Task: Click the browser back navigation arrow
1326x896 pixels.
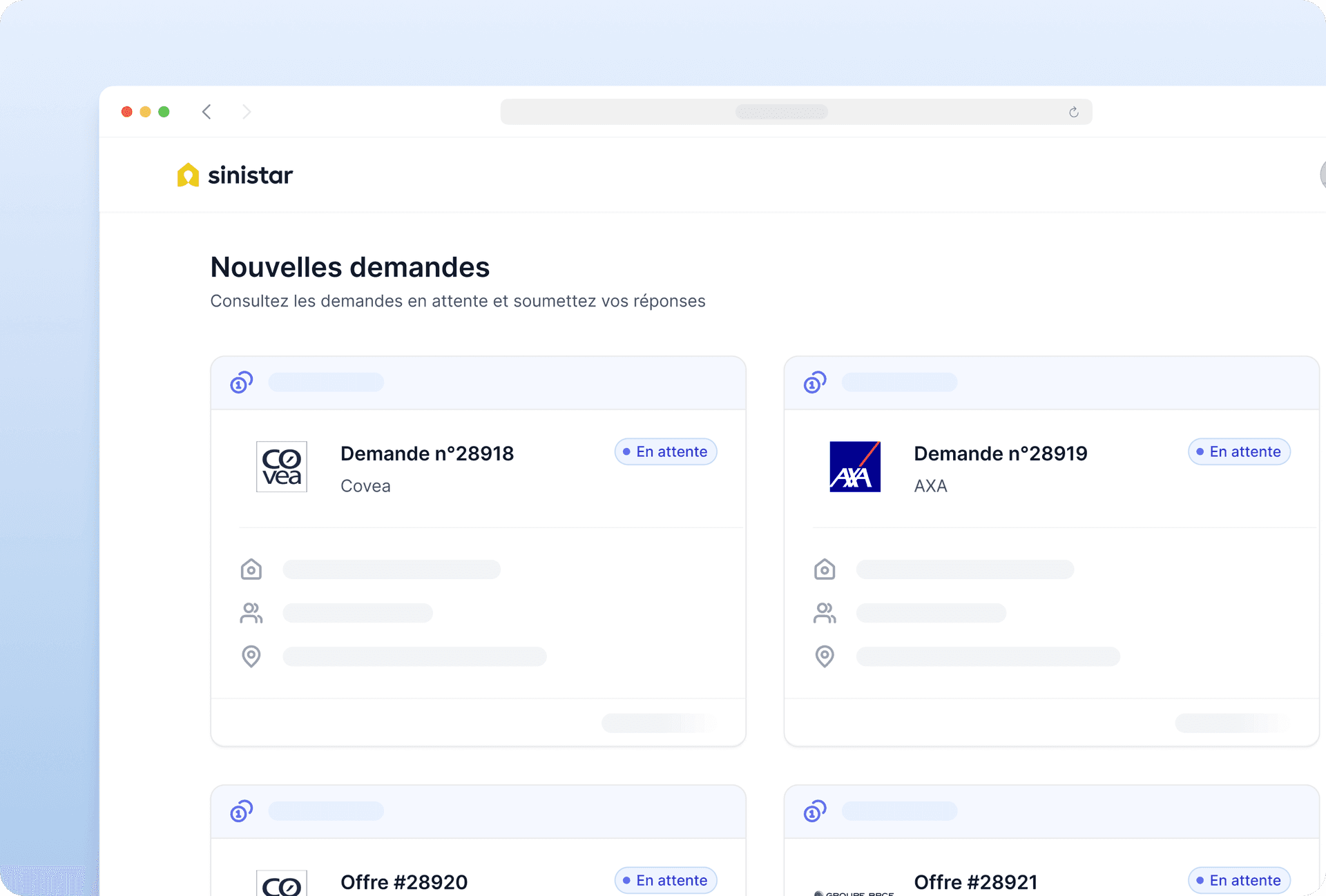Action: coord(206,111)
